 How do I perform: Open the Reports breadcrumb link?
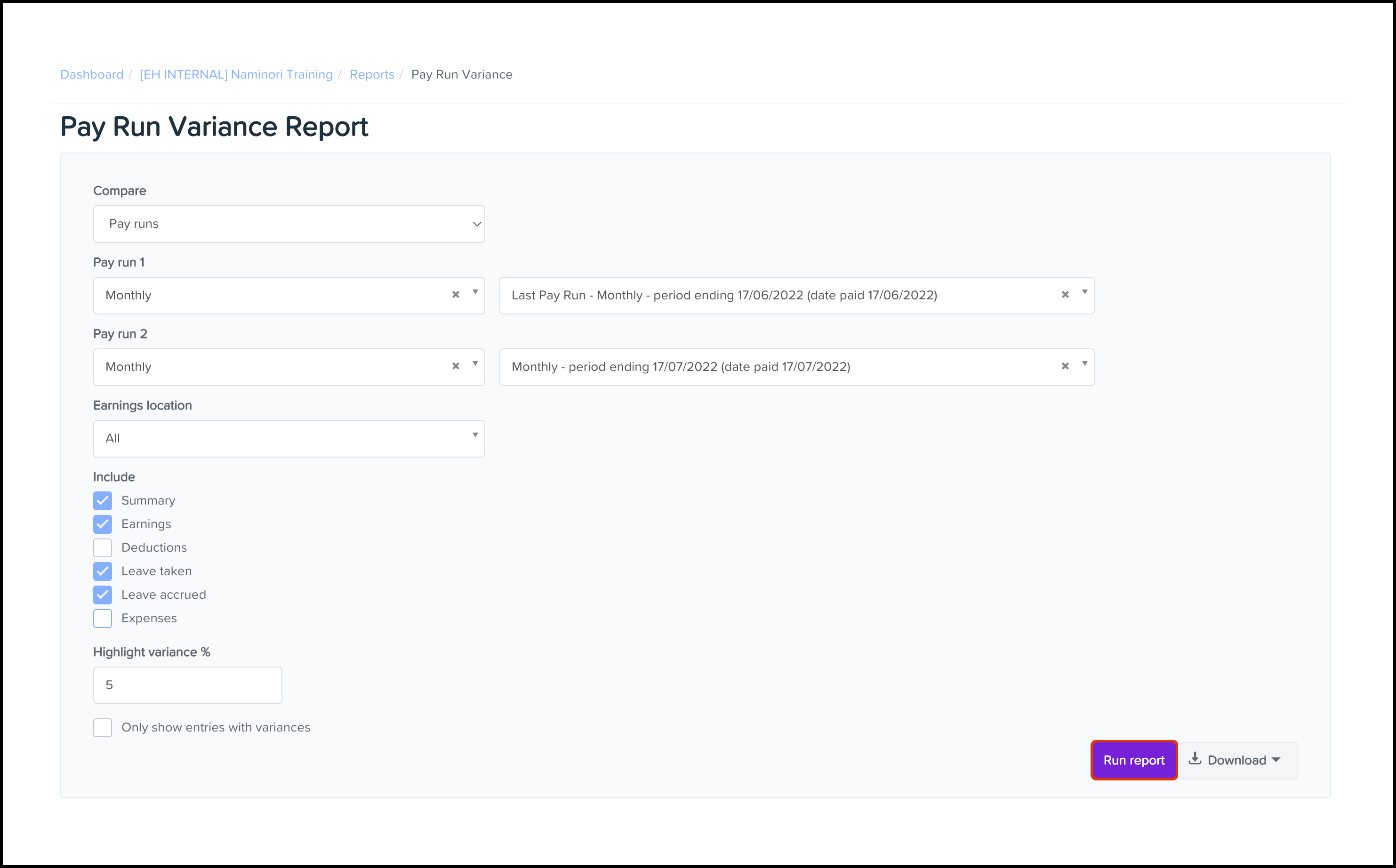(x=371, y=75)
